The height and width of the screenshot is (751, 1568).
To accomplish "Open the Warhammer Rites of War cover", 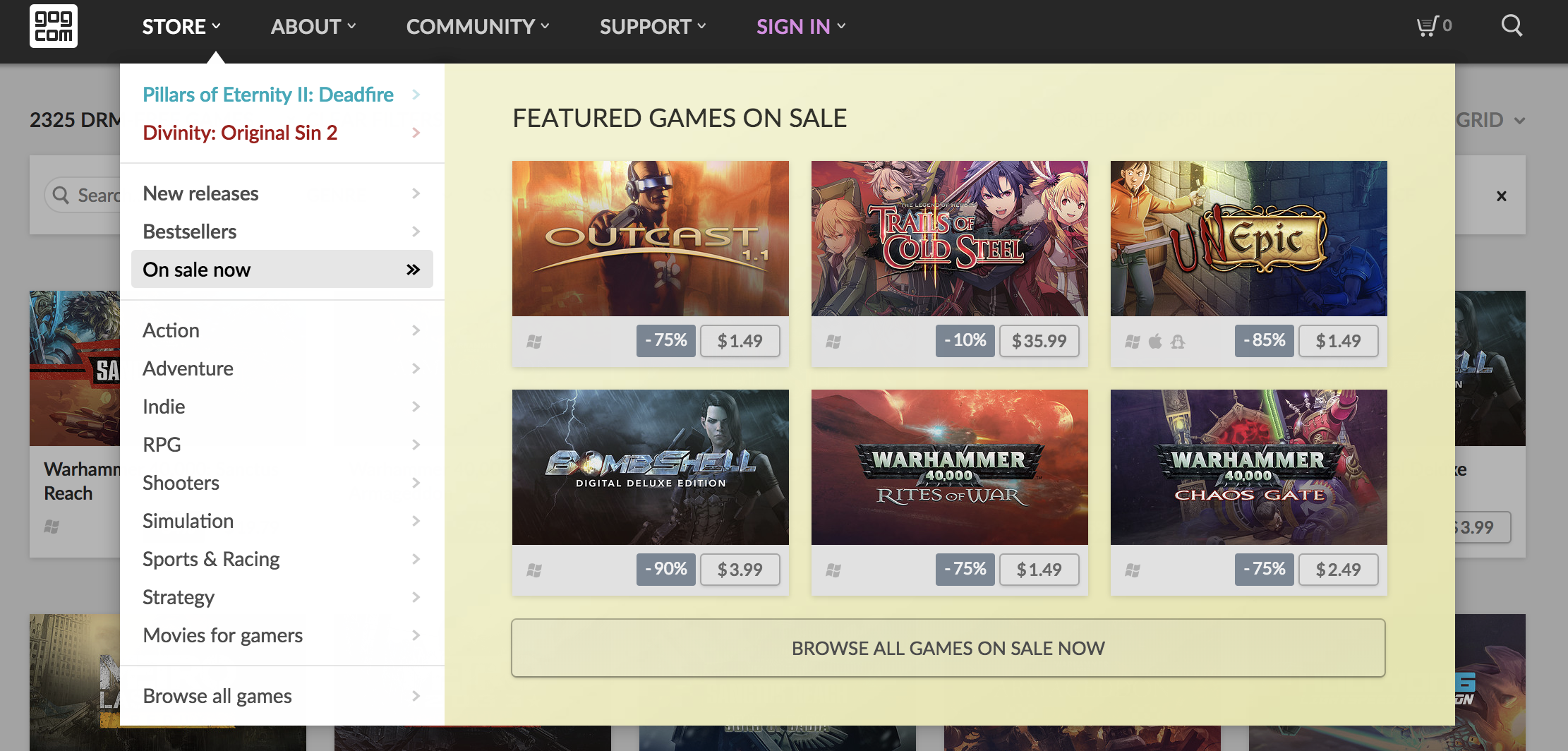I will (x=950, y=467).
